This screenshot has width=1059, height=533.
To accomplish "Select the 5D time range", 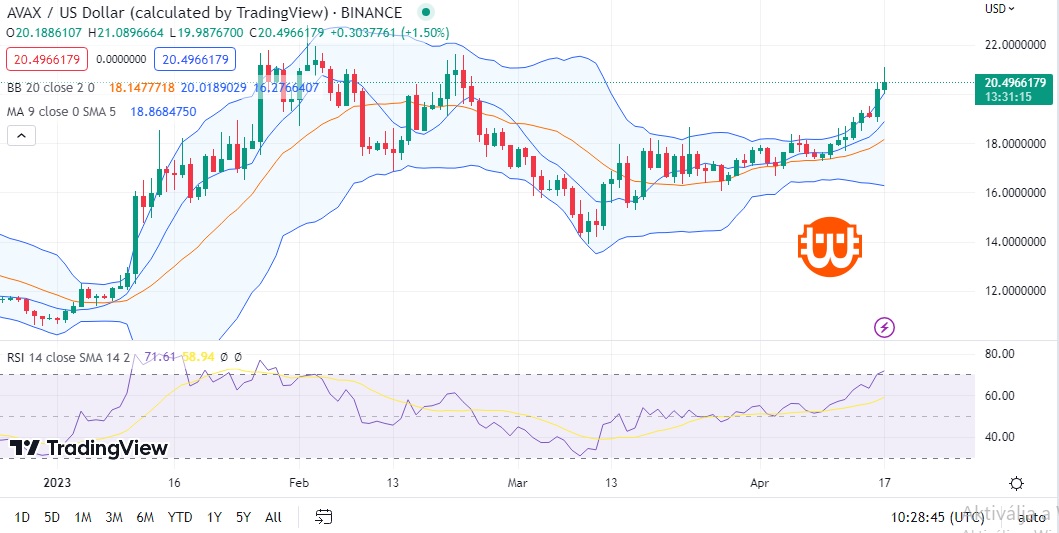I will 51,517.
